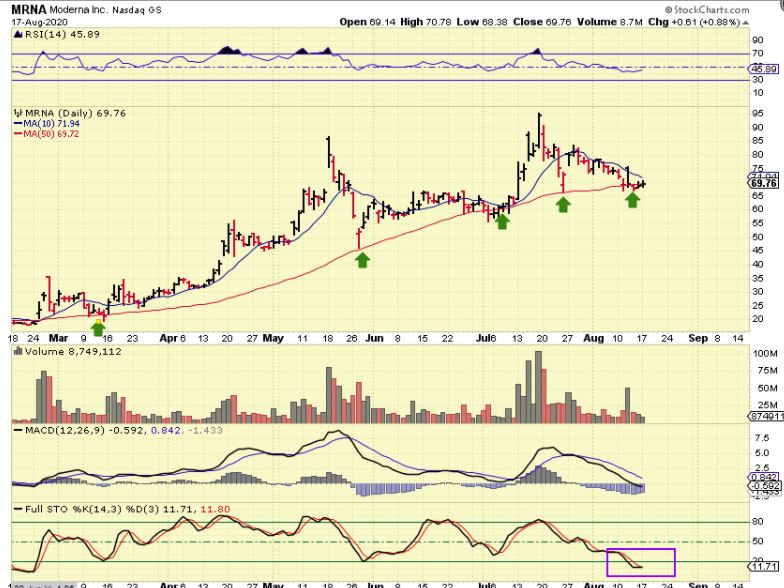Click the 100M label on the volume axis

pyautogui.click(x=766, y=354)
